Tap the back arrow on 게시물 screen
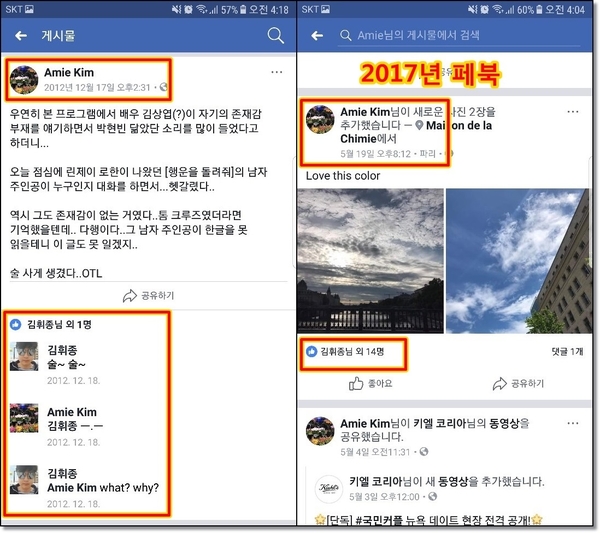The height and width of the screenshot is (533, 600). click(21, 36)
